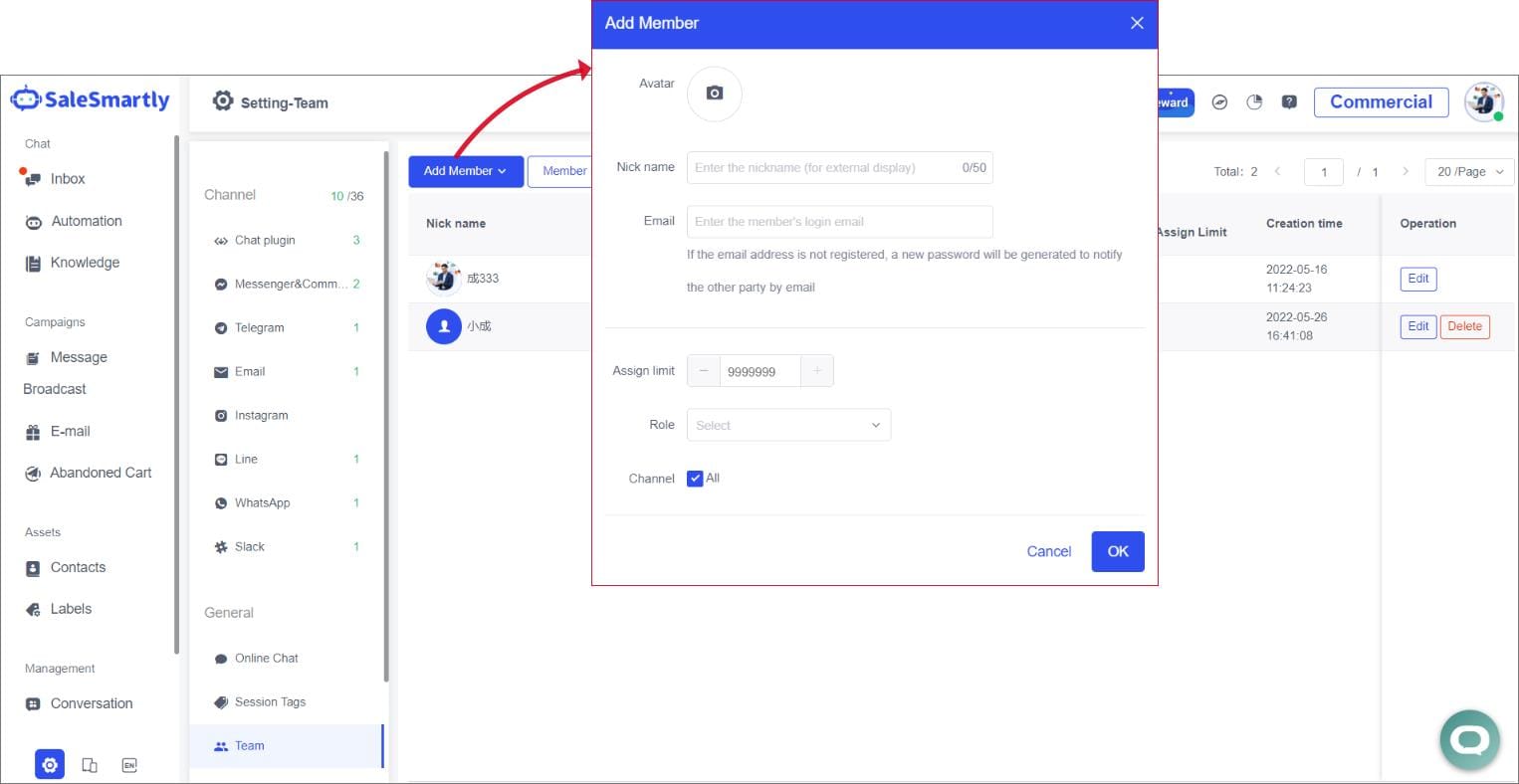Uncheck the All channel checkbox
The width and height of the screenshot is (1519, 784).
[695, 479]
